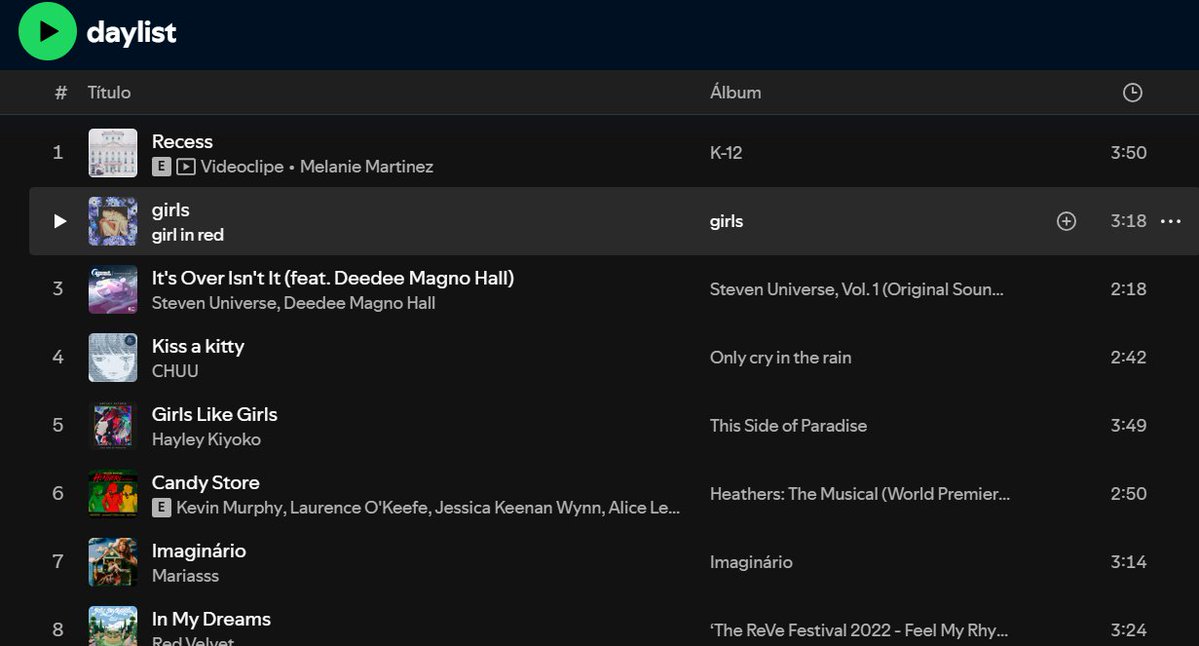Open album This Side of Paradise
This screenshot has width=1199, height=646.
click(x=788, y=425)
